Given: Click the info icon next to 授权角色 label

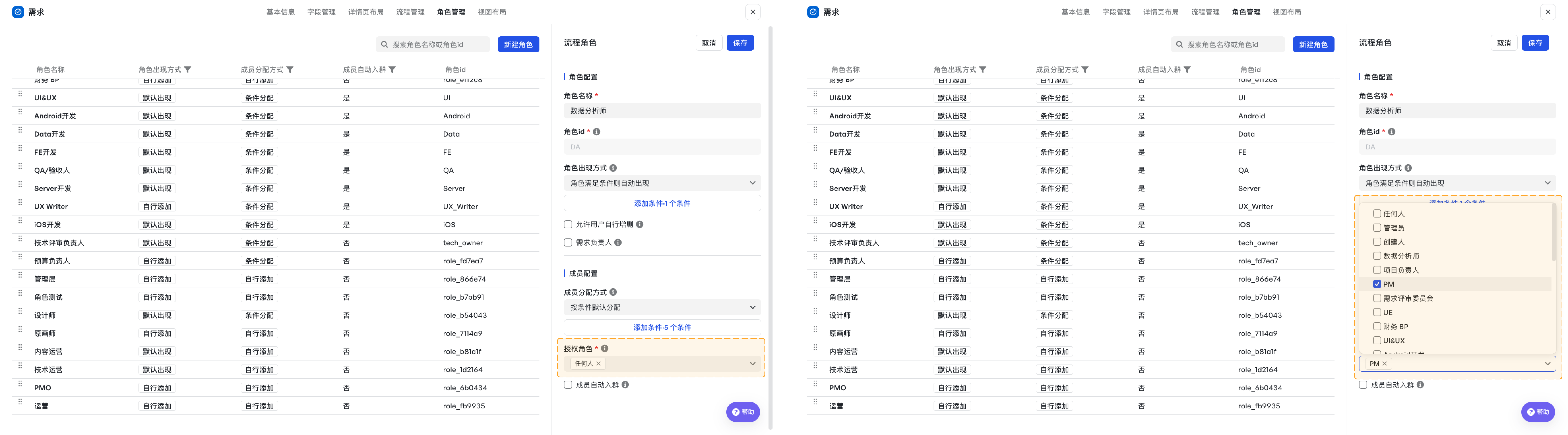Looking at the screenshot, I should tap(604, 348).
